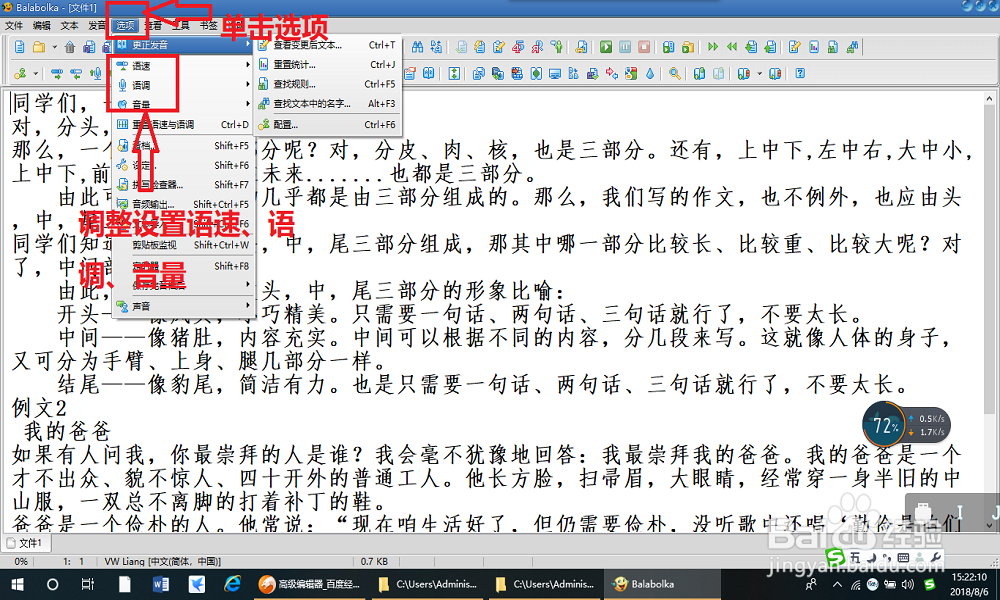This screenshot has width=1000, height=600.
Task: Choose 查找文本中的名字... in submenu
Action: (328, 103)
